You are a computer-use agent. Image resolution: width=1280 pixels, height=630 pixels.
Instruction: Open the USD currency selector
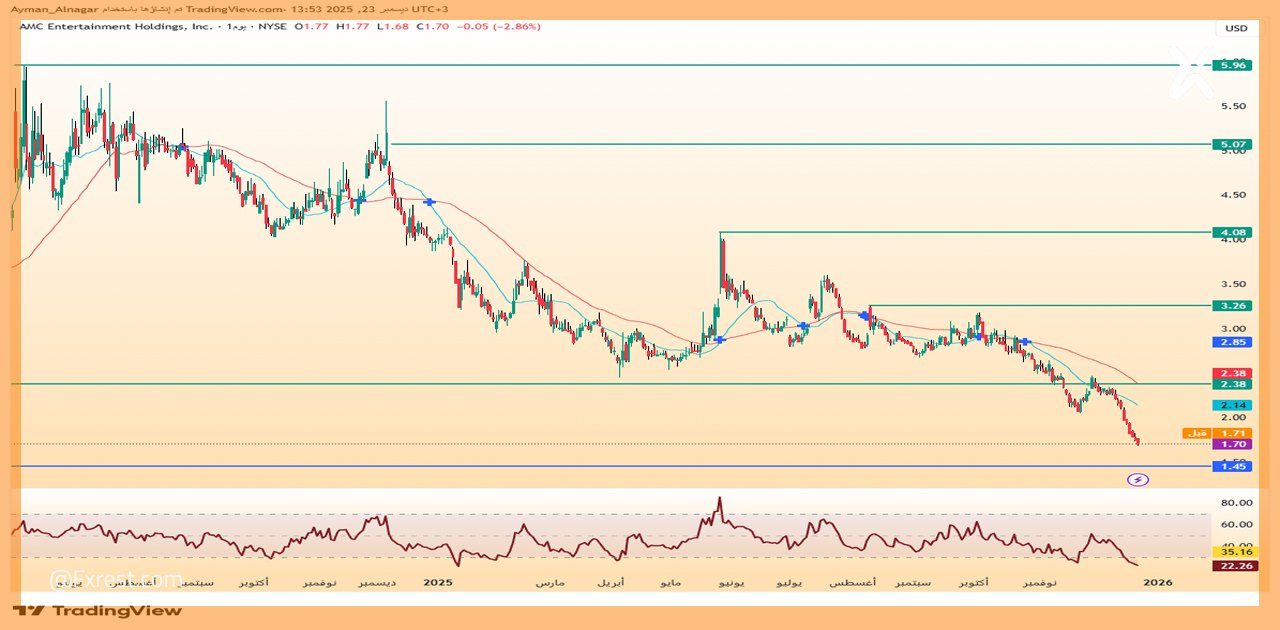(1236, 28)
